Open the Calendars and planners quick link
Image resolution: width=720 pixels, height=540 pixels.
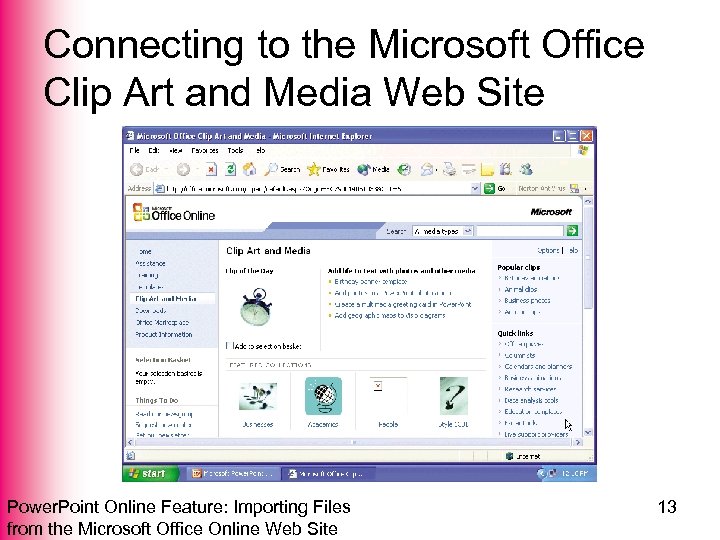coord(538,366)
